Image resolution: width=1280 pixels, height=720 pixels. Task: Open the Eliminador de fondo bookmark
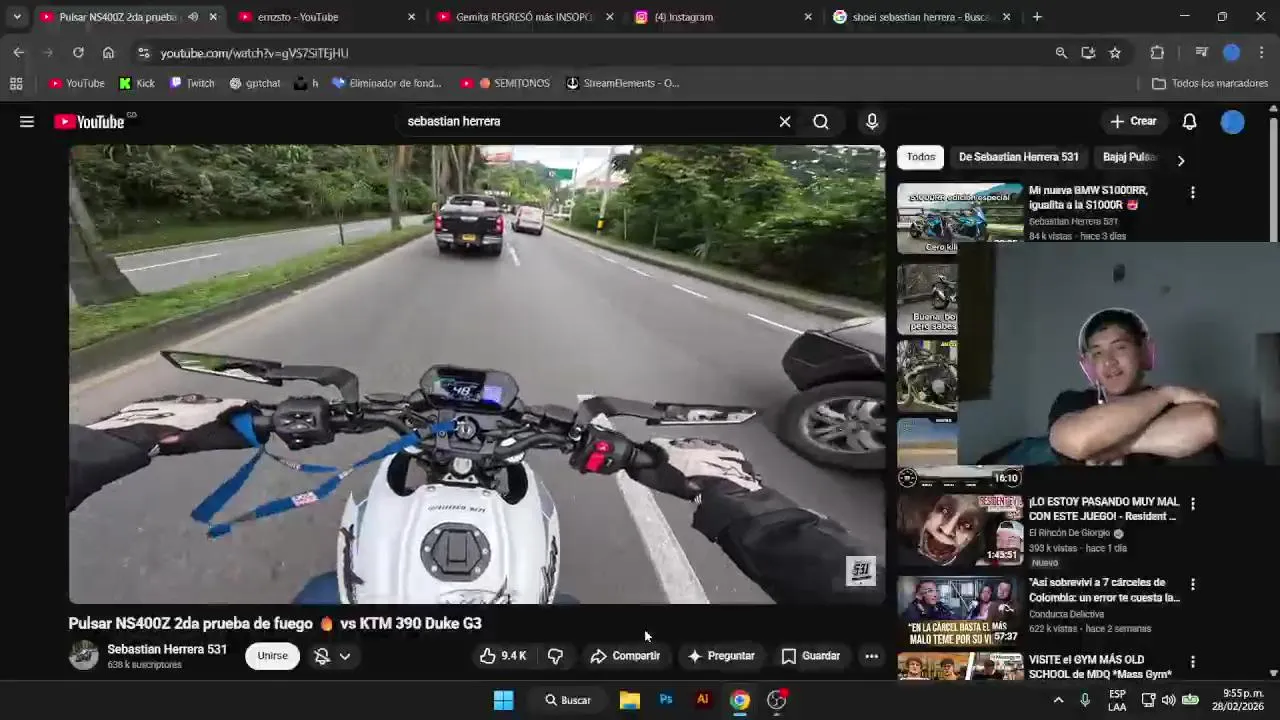[x=387, y=83]
